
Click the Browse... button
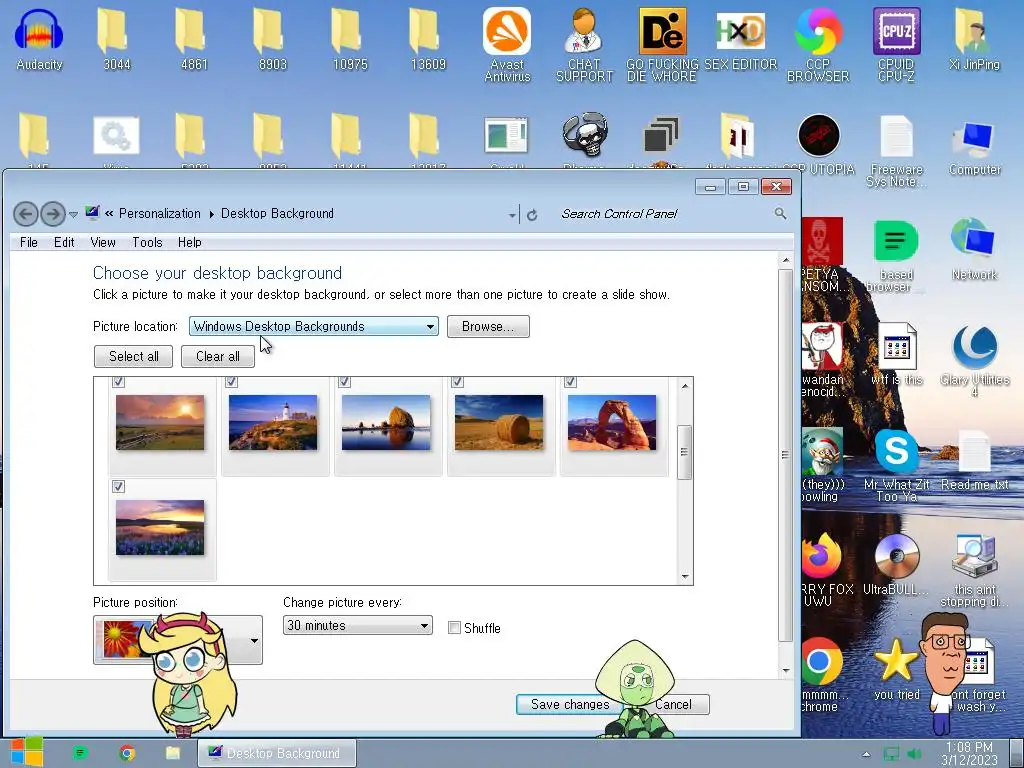point(488,326)
